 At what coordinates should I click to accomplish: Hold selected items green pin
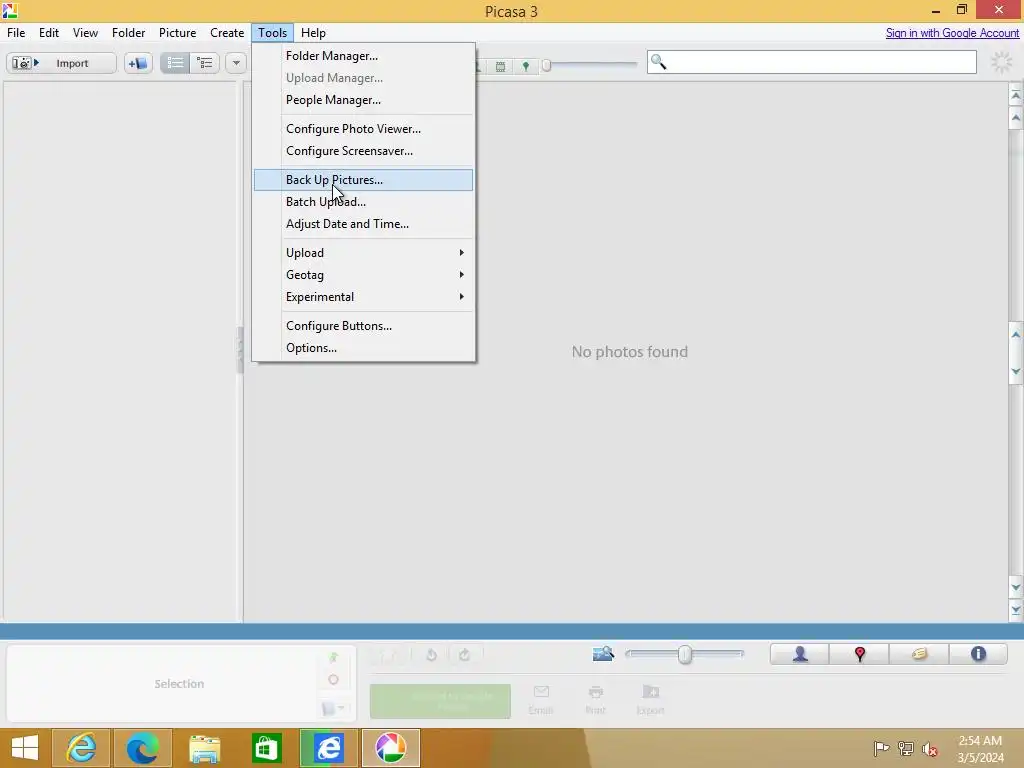pos(334,657)
